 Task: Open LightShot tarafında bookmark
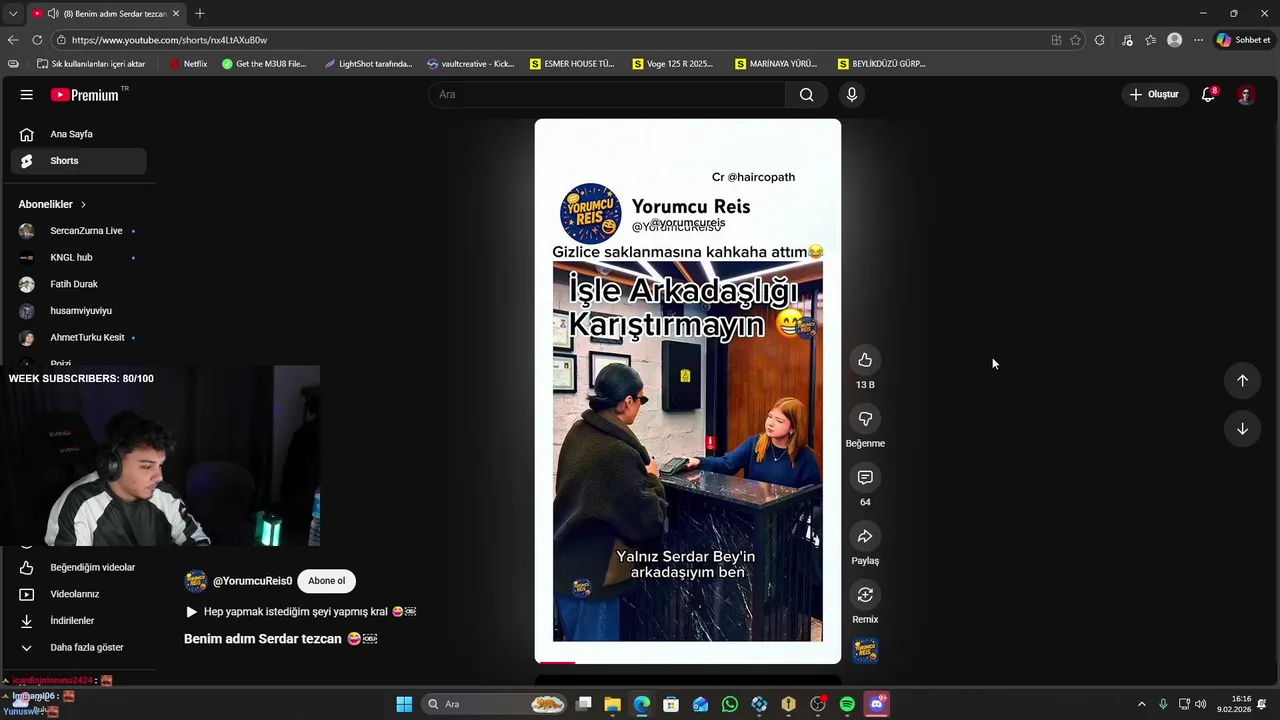(368, 64)
